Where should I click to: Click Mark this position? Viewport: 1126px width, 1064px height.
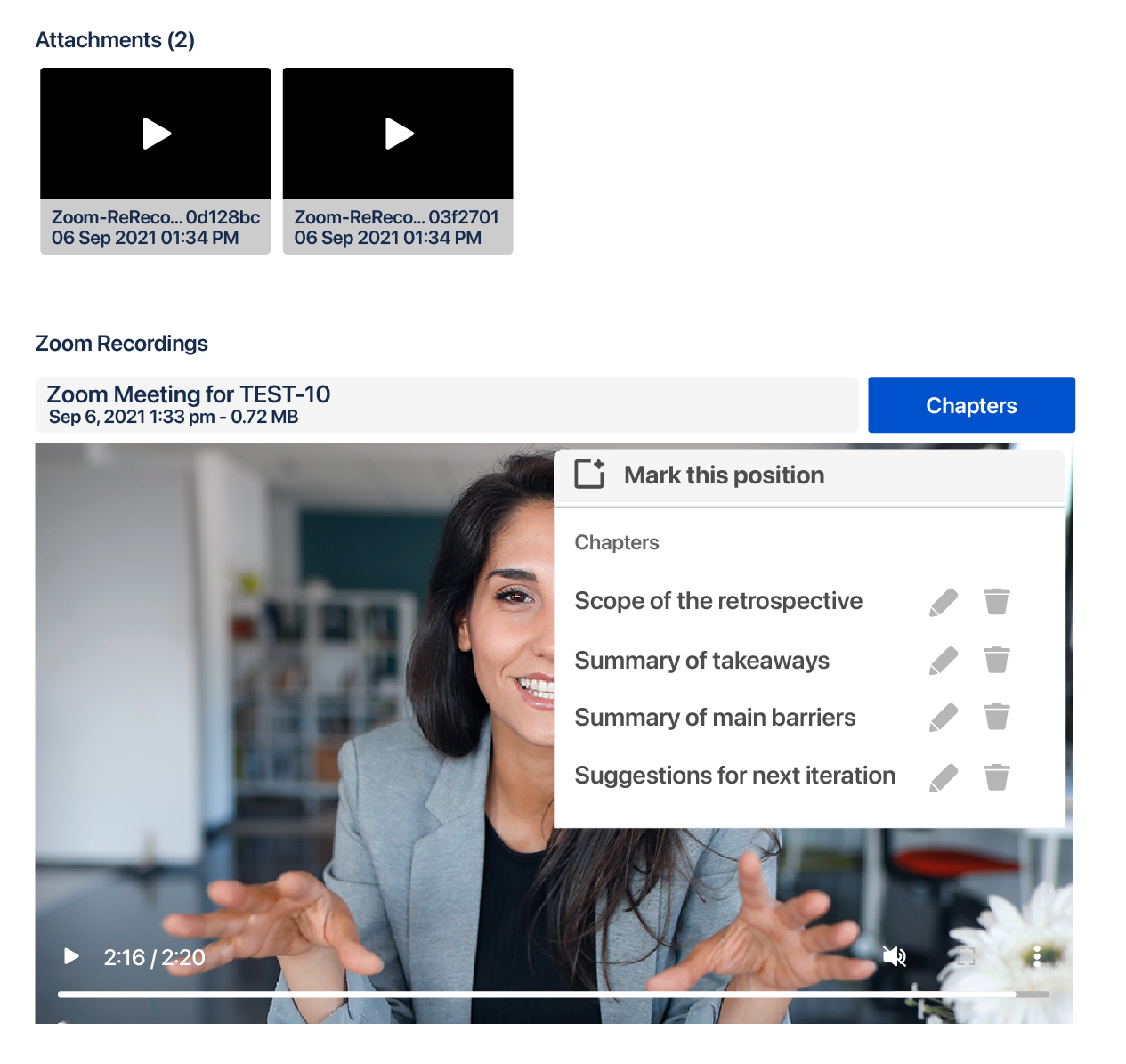[x=809, y=475]
